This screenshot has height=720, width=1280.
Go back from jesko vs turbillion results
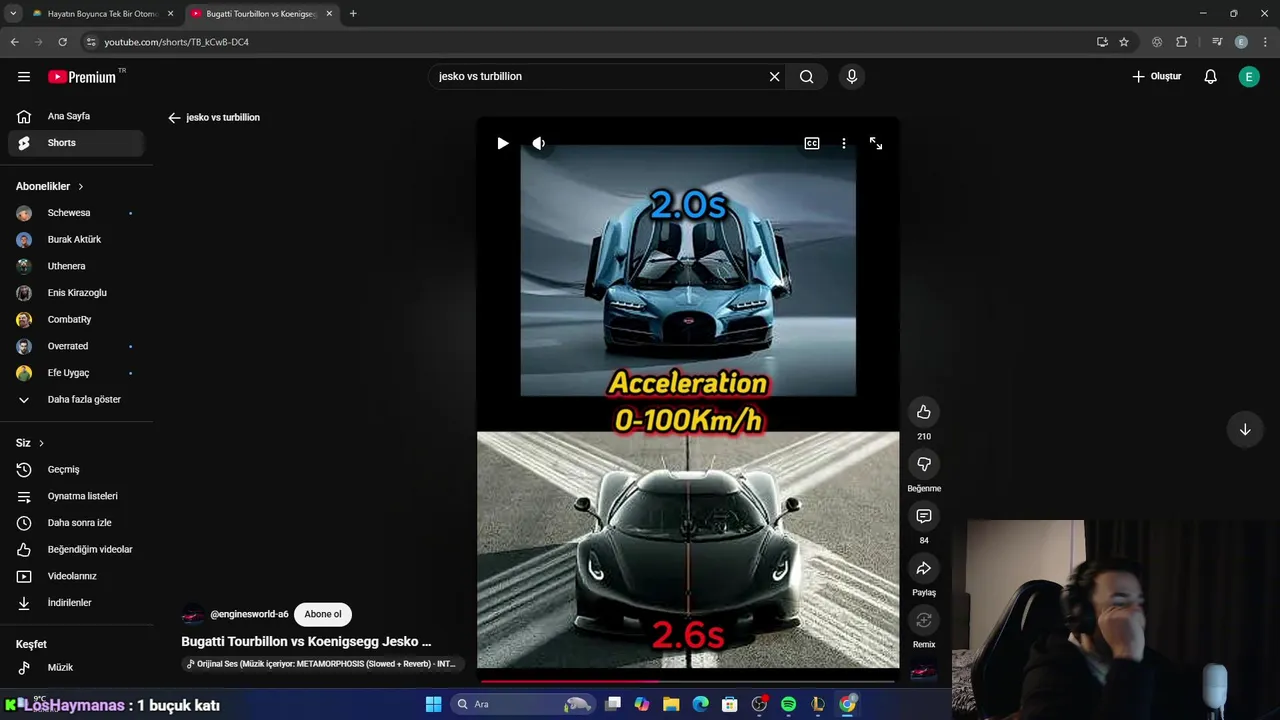(174, 118)
